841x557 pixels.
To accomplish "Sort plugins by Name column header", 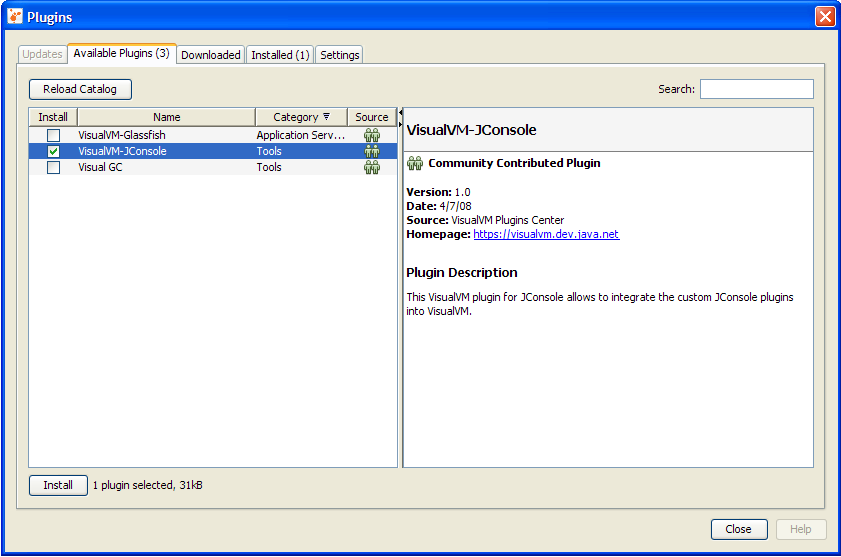I will point(167,117).
